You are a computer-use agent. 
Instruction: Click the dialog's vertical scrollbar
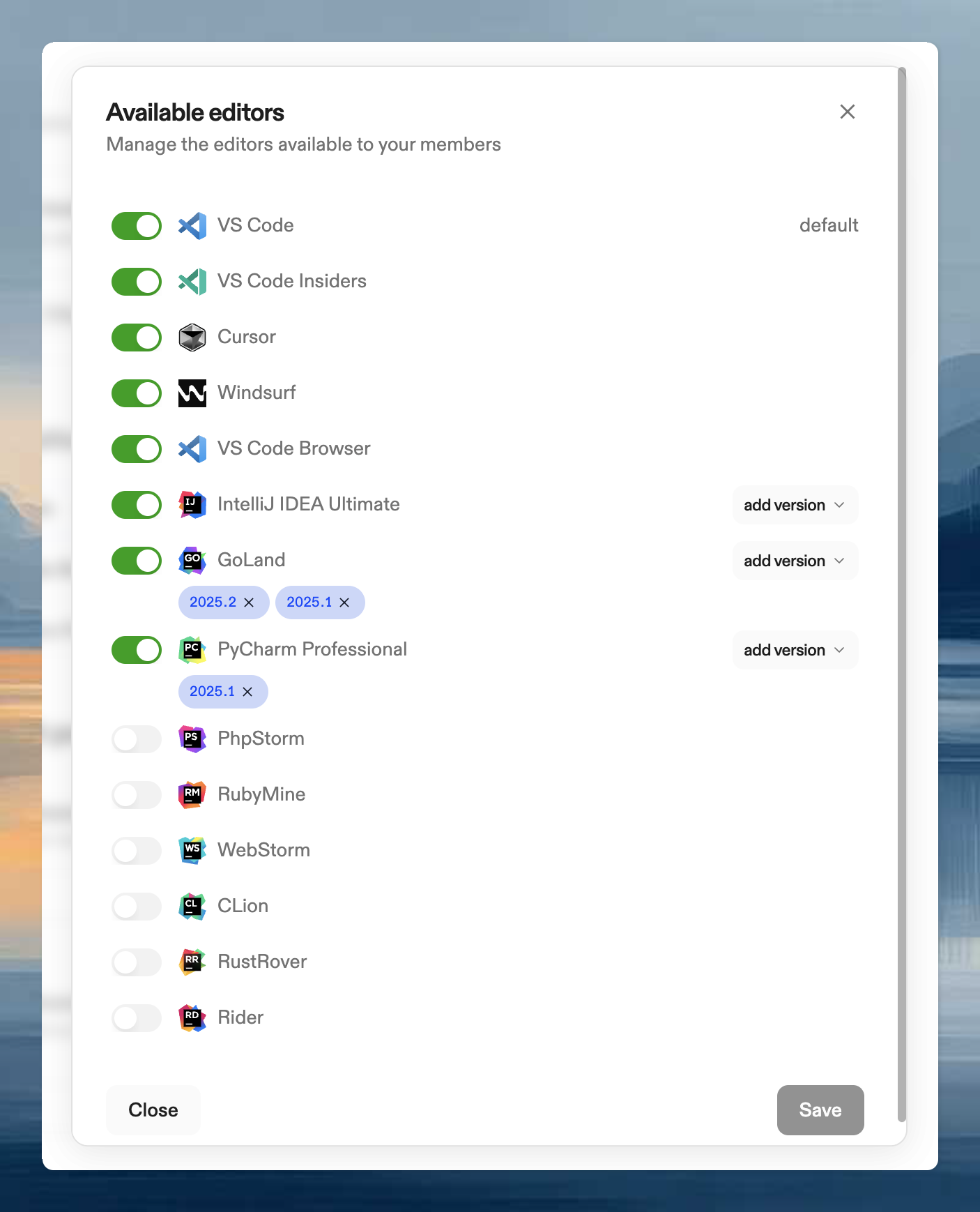pos(902,594)
